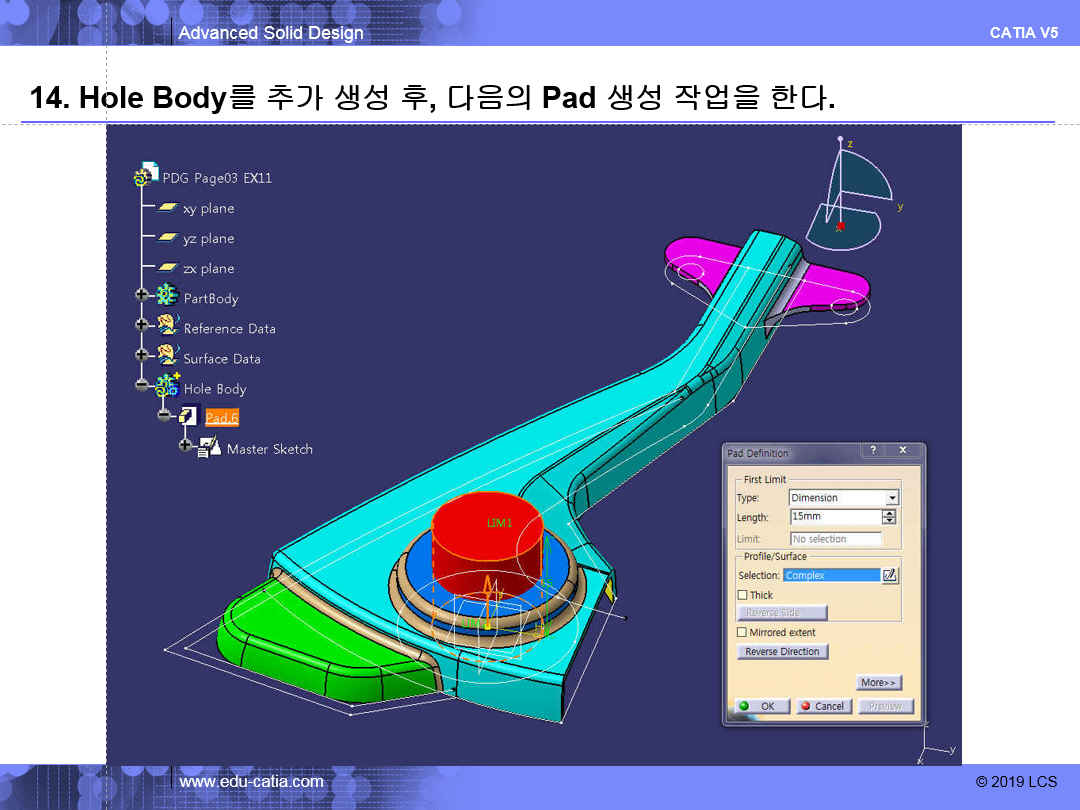Expand the PartBody tree node
Viewport: 1080px width, 810px height.
[x=141, y=296]
